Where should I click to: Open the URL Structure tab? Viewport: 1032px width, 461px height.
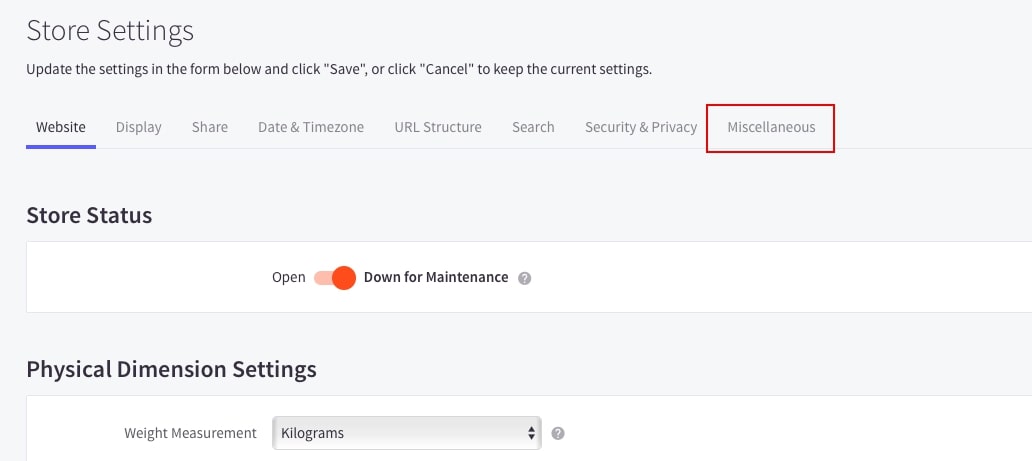point(438,127)
